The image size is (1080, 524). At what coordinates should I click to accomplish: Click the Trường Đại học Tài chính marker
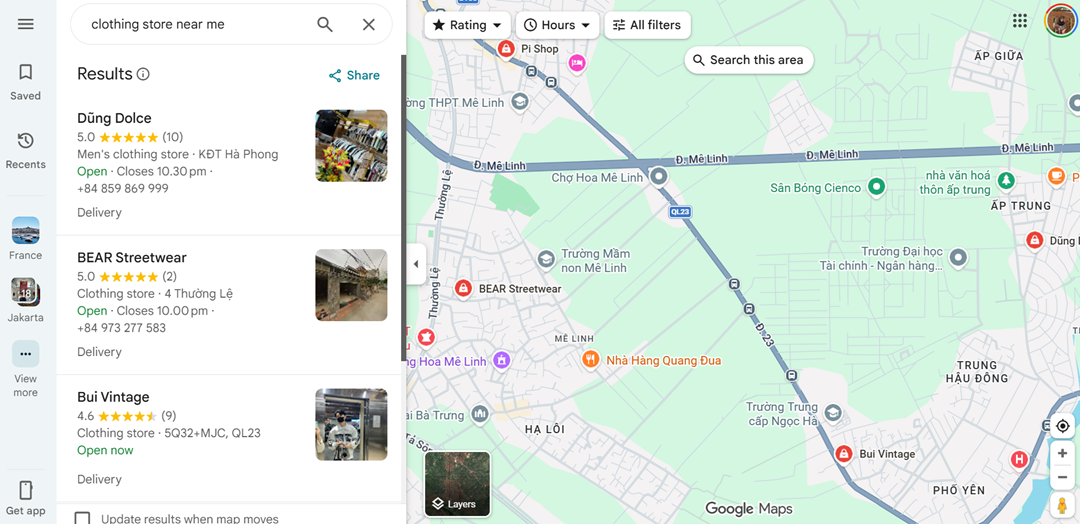click(958, 258)
